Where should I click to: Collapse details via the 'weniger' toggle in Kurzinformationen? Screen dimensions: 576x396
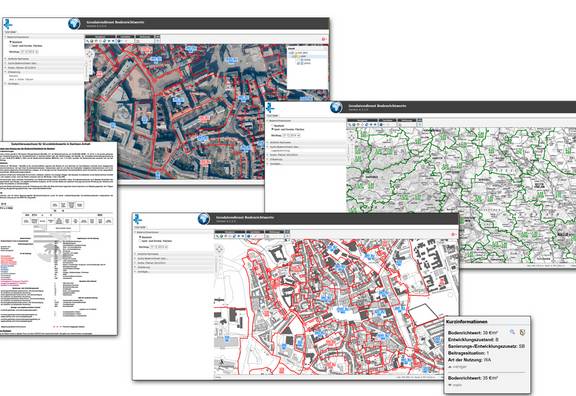point(457,367)
